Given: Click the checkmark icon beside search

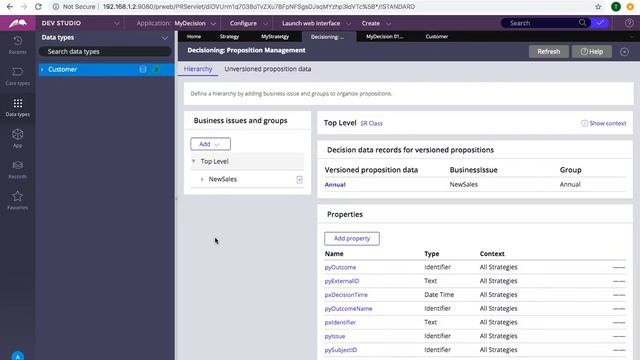Looking at the screenshot, I should (x=600, y=23).
